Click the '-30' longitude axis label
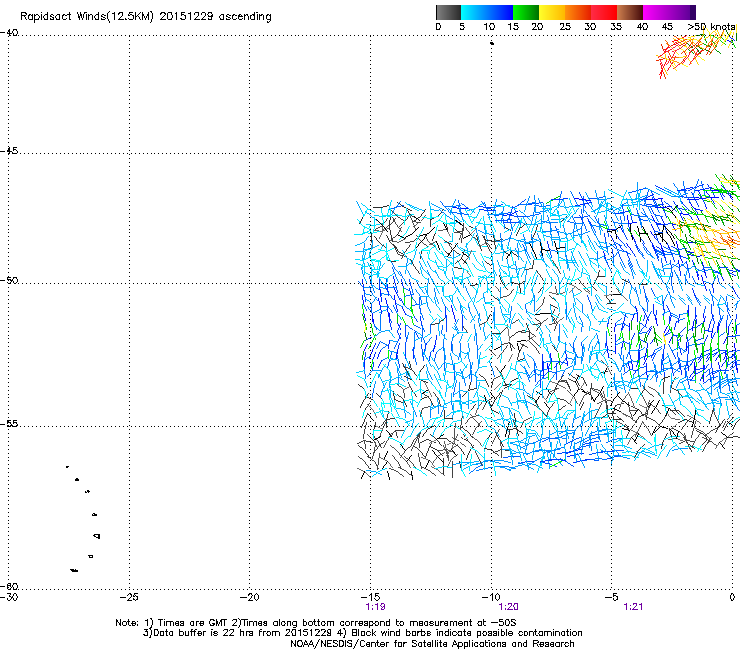 (x=9, y=597)
